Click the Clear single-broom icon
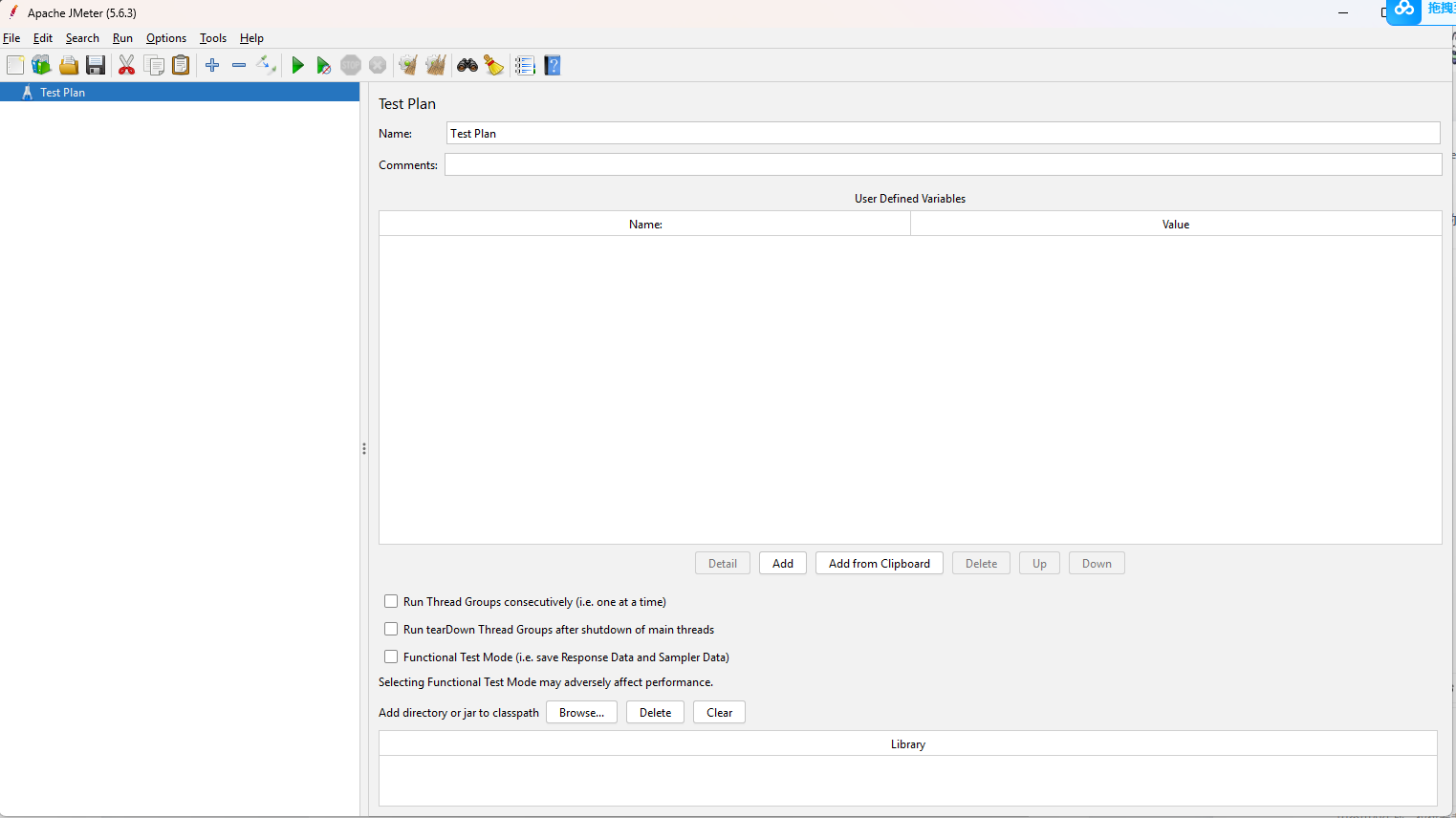This screenshot has width=1456, height=818. pyautogui.click(x=408, y=65)
